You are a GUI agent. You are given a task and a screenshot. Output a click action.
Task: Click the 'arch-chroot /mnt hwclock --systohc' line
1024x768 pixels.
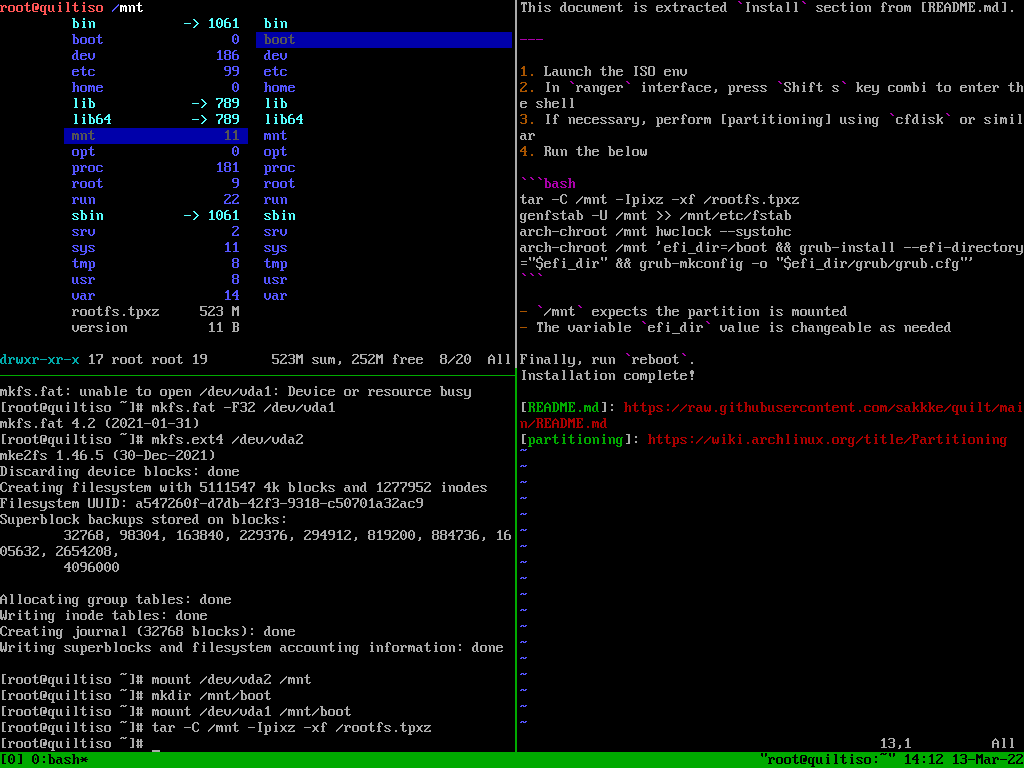[656, 232]
